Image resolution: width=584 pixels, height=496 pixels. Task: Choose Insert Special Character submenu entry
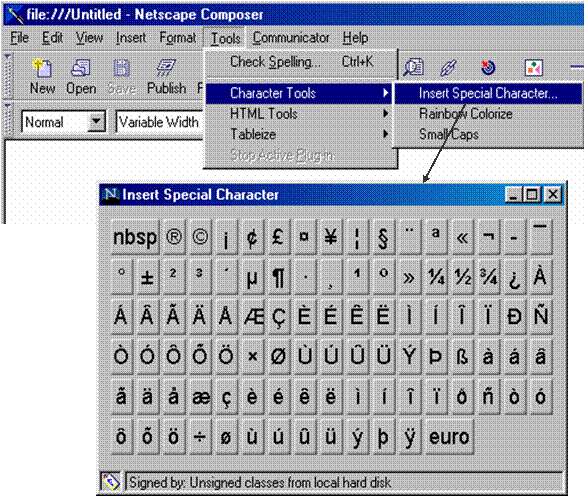[488, 93]
